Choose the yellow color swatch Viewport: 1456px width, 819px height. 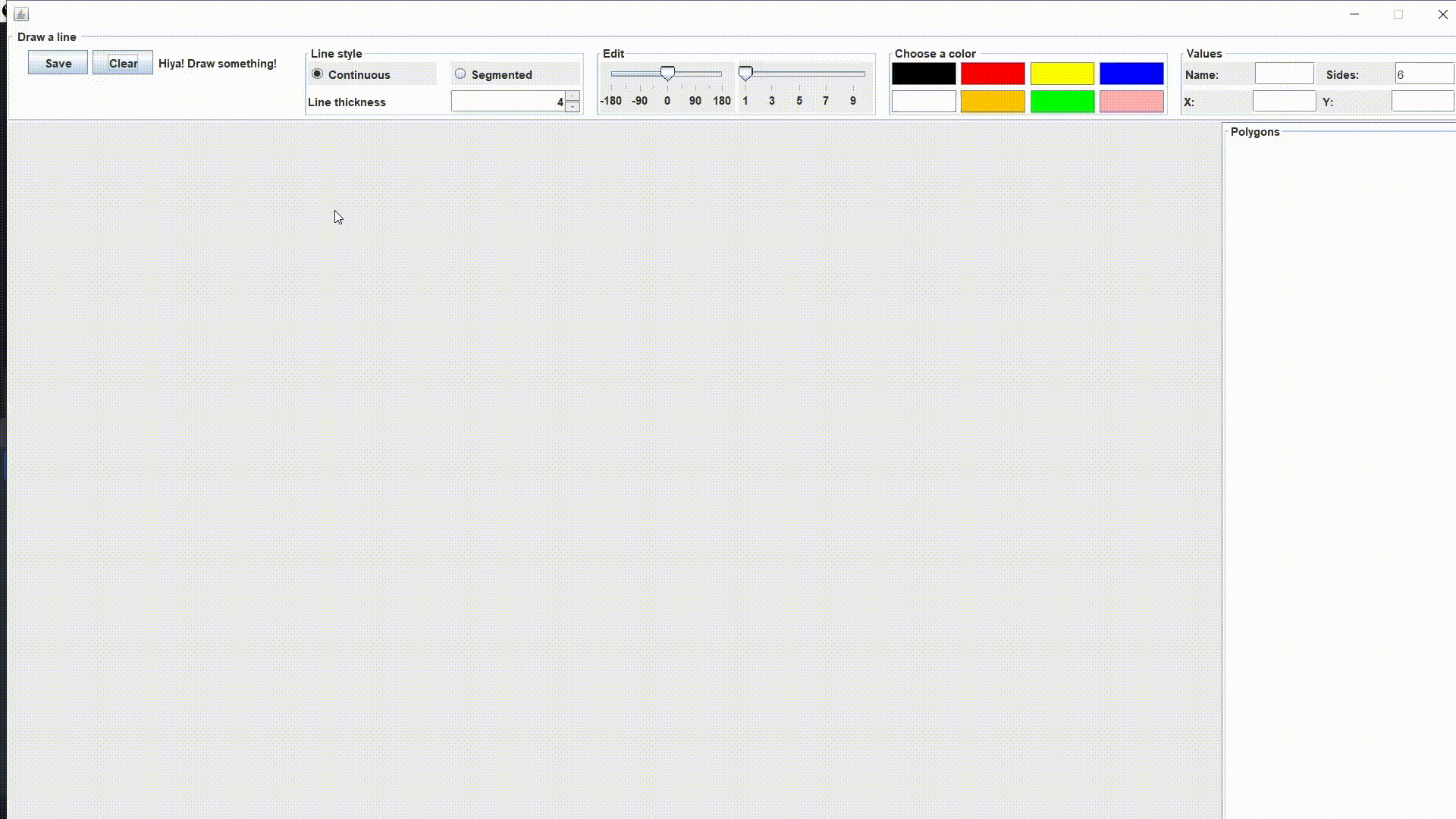[1062, 74]
